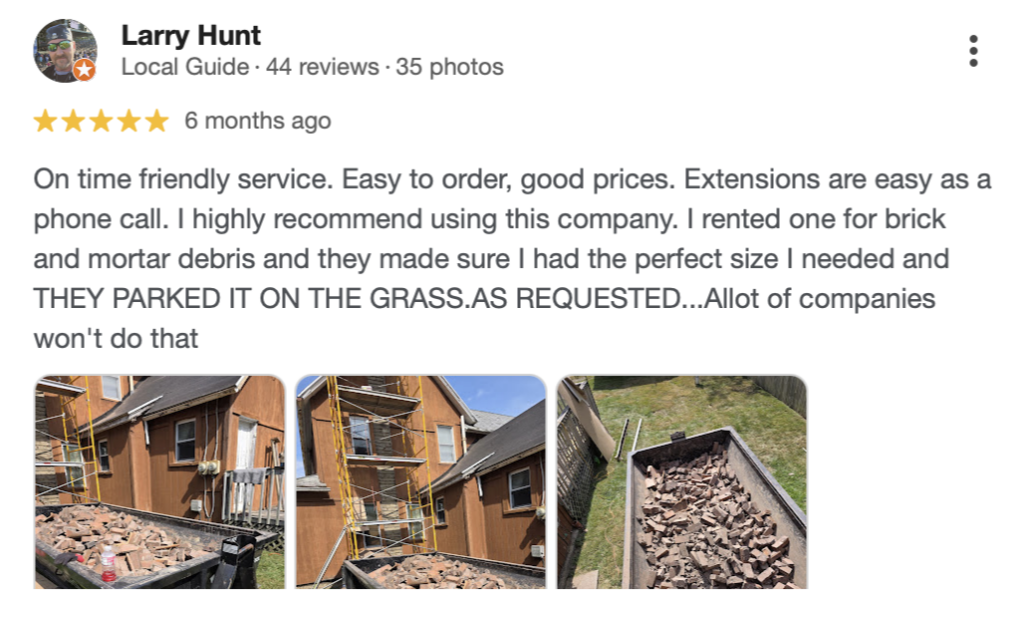The image size is (1024, 618).
Task: Open the three-dot more options menu
Action: coord(973,51)
